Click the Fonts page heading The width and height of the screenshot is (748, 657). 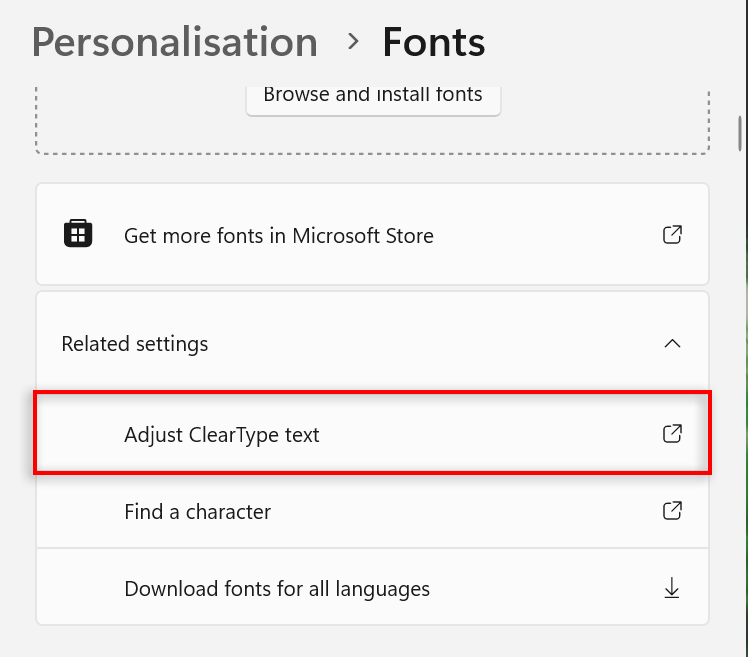pos(434,42)
